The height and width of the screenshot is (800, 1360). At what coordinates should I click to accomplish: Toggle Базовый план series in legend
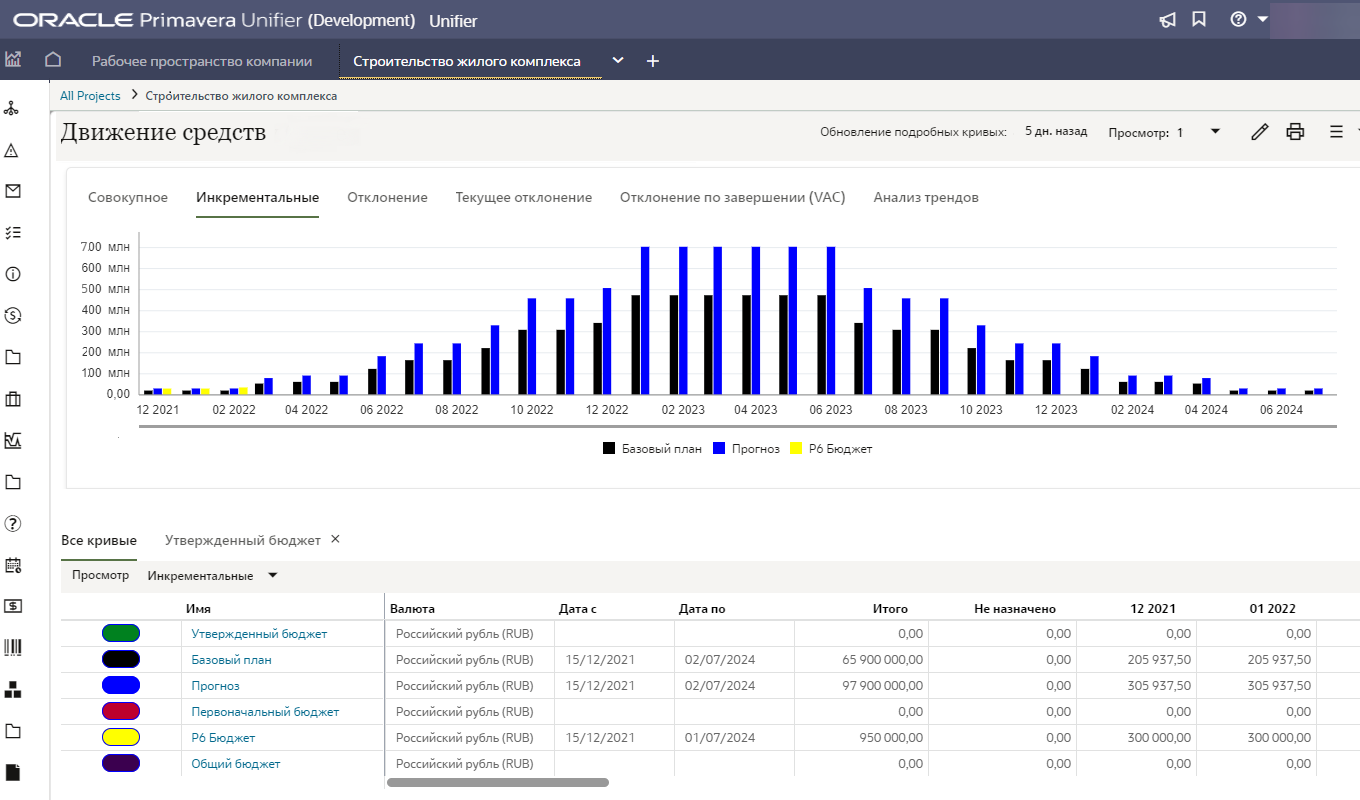point(652,449)
